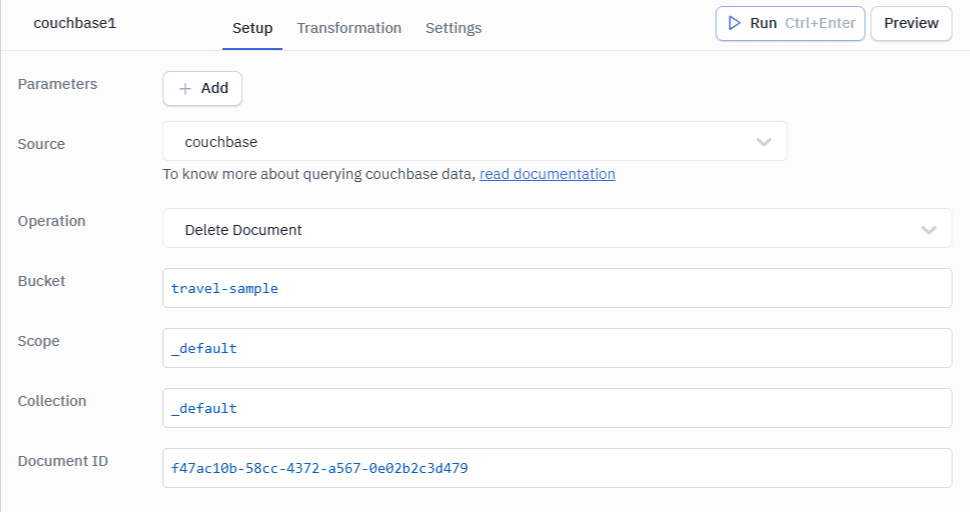Screen dimensions: 970x512
Task: Click the Operation dropdown chevron arrow
Action: click(929, 229)
